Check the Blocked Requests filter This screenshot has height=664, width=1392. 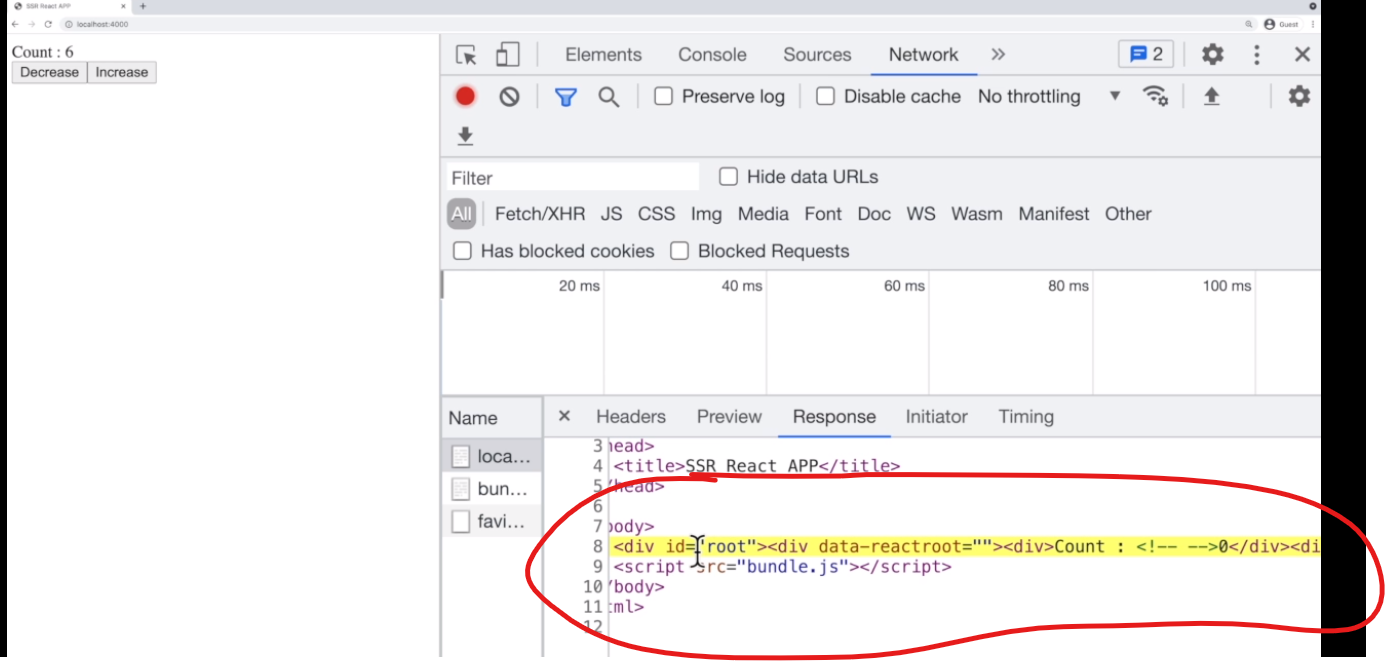pos(679,251)
